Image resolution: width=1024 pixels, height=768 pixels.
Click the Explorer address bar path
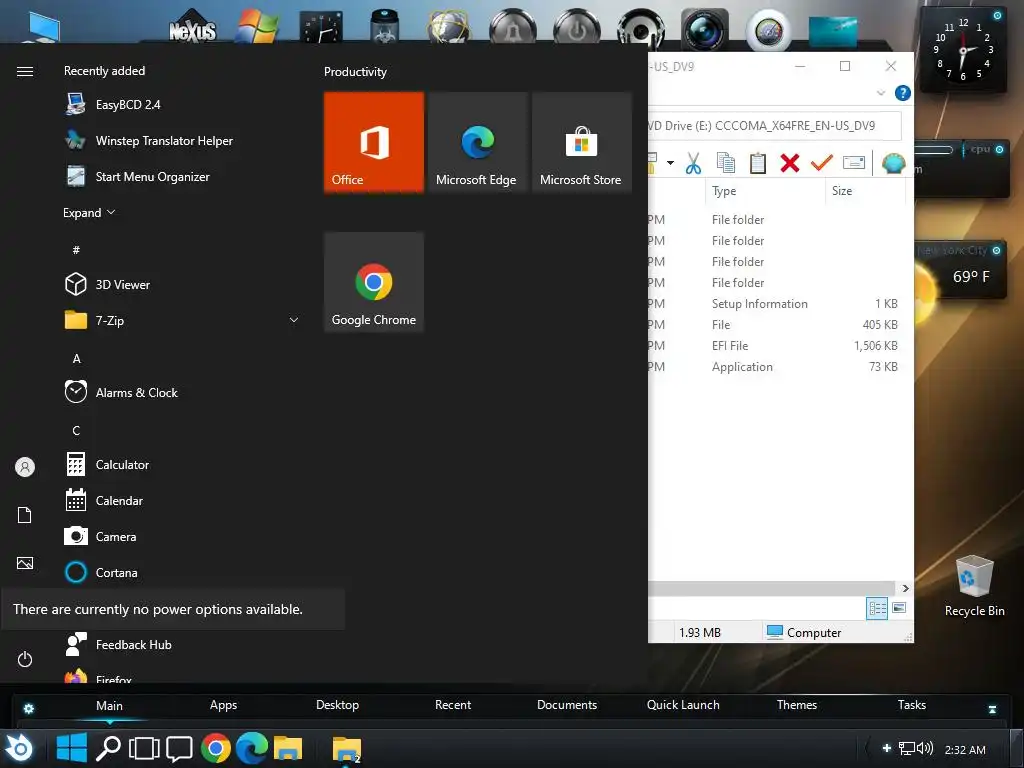[x=775, y=125]
